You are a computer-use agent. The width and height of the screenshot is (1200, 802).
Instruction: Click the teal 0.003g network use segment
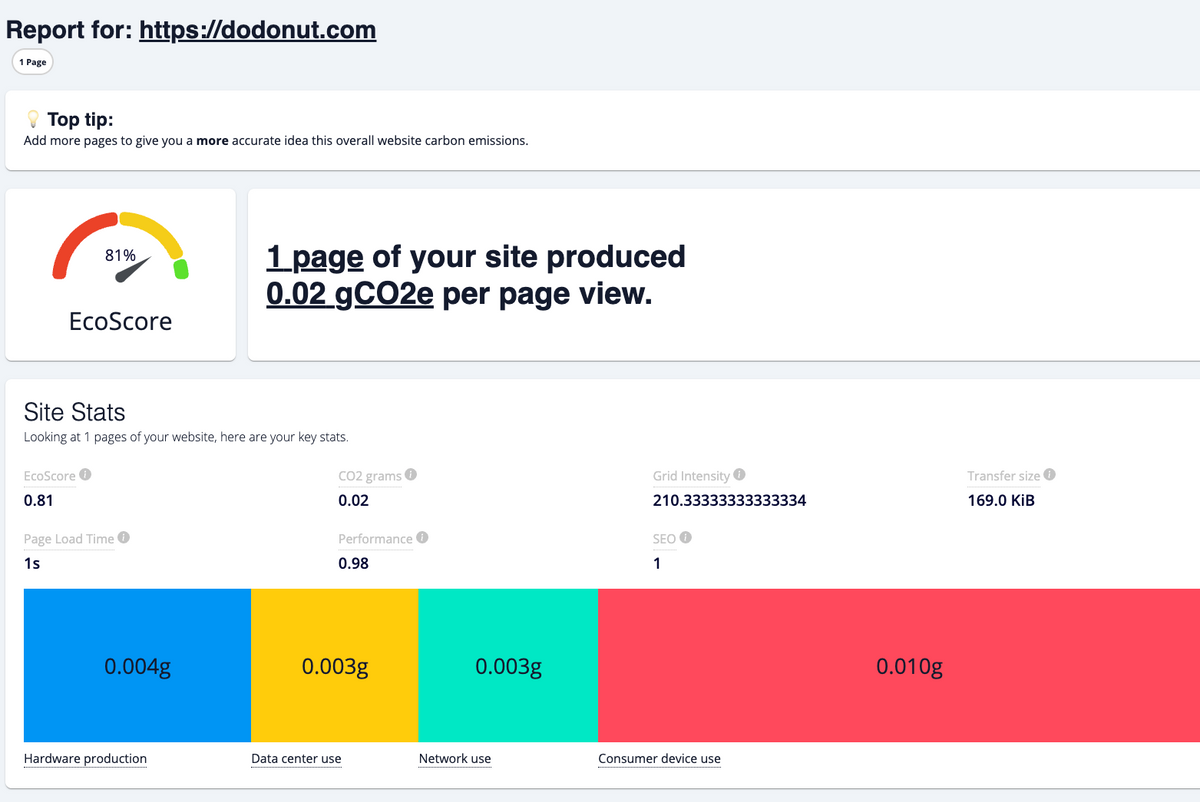(x=508, y=665)
